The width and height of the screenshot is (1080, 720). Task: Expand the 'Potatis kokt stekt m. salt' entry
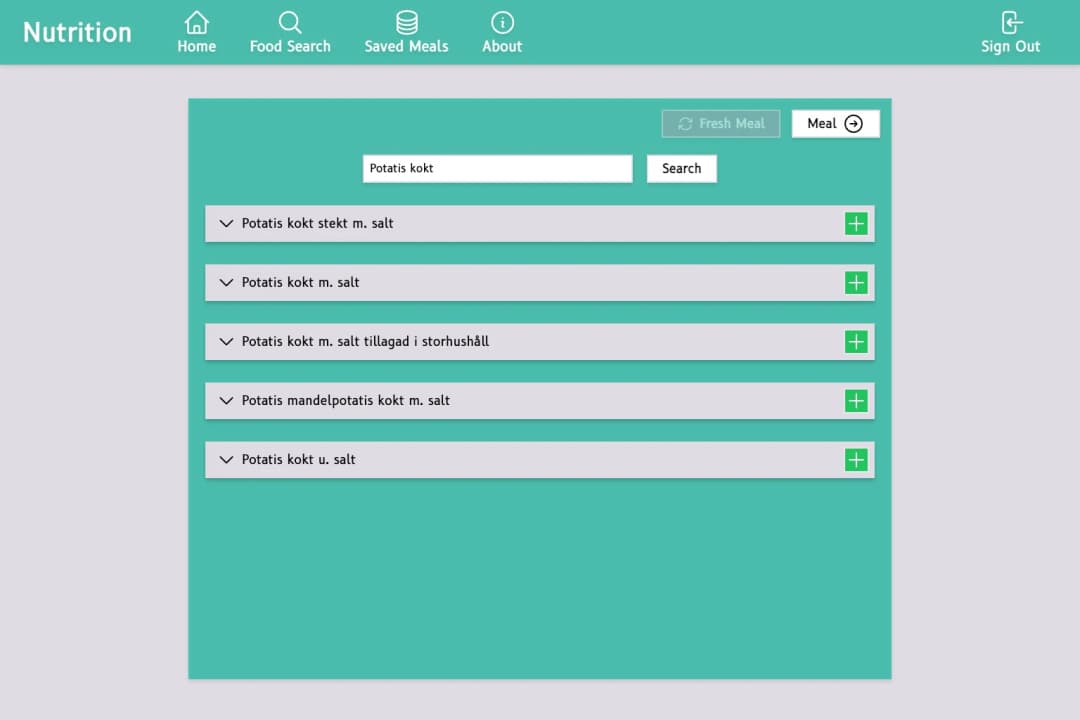tap(225, 223)
